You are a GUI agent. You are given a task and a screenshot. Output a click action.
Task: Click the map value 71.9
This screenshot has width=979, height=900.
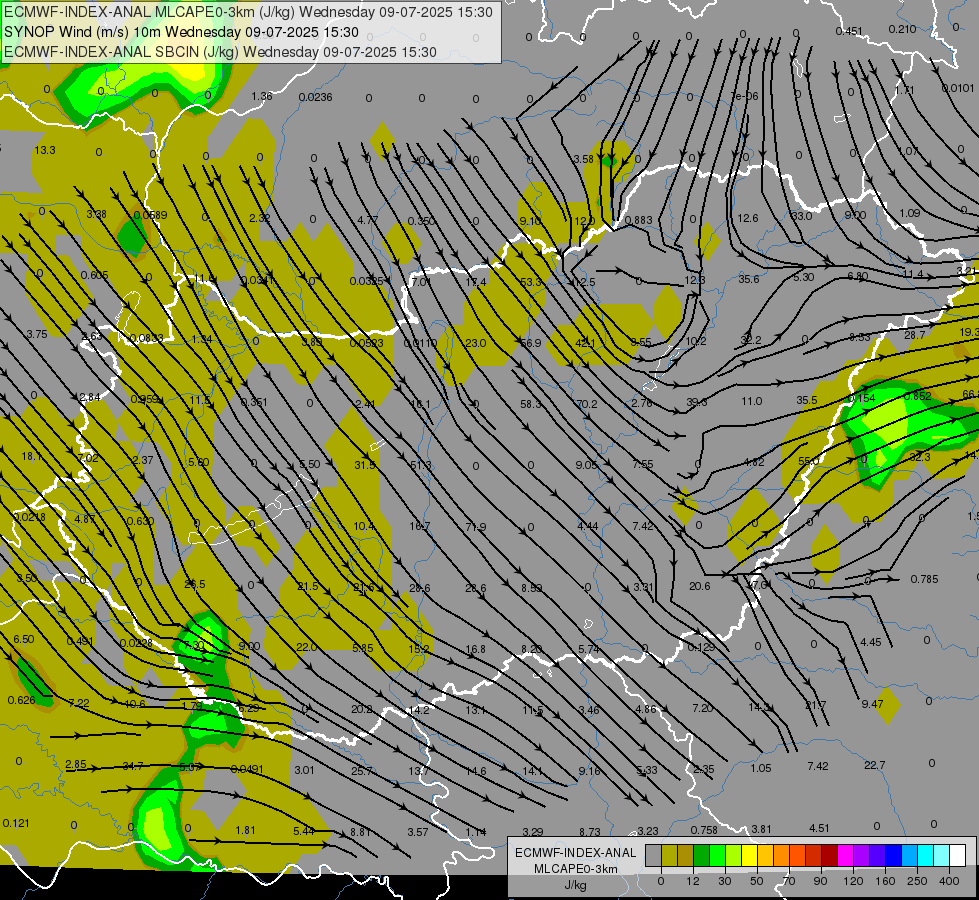(476, 527)
